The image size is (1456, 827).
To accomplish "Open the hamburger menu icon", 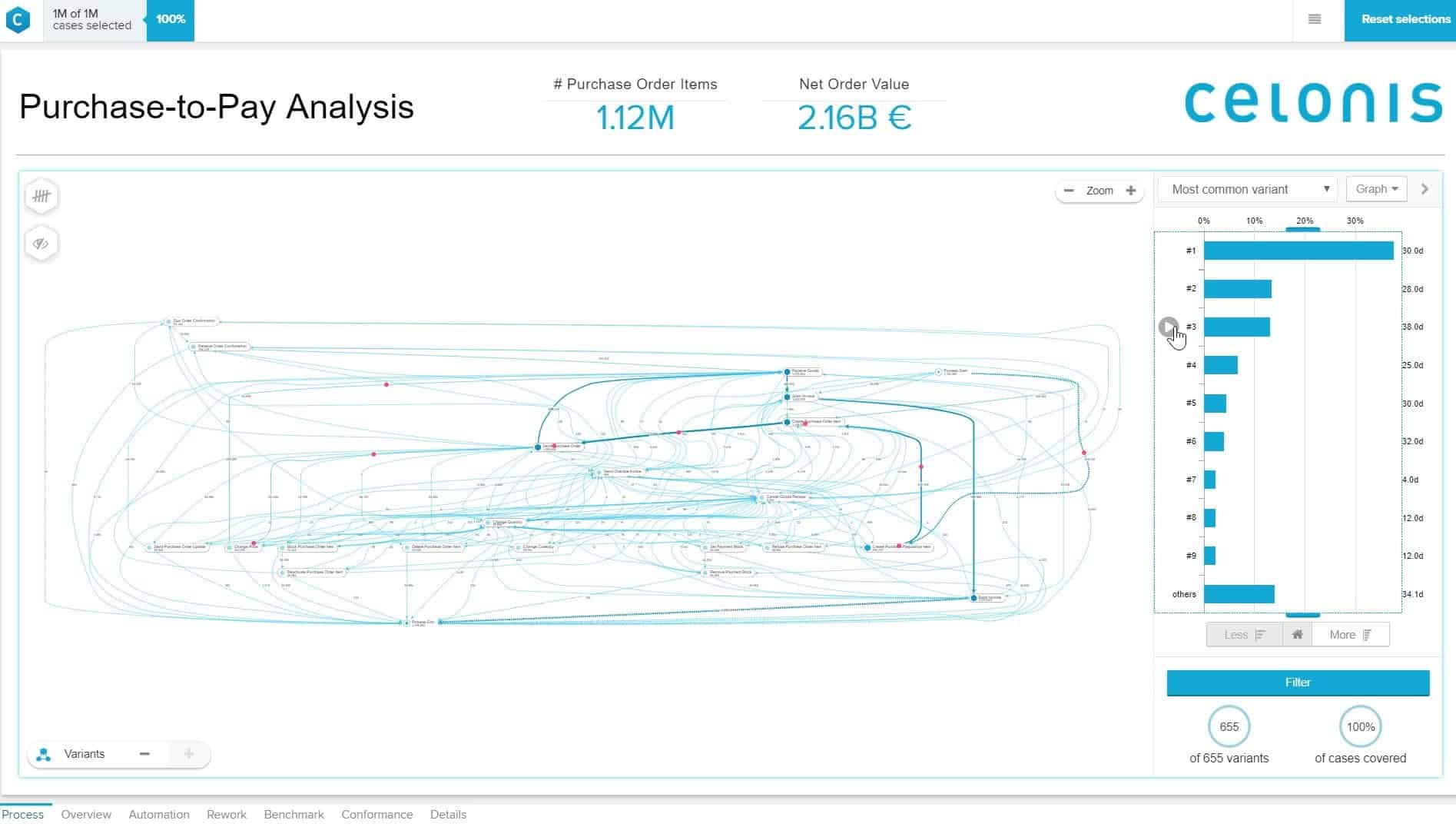I will (x=1315, y=19).
